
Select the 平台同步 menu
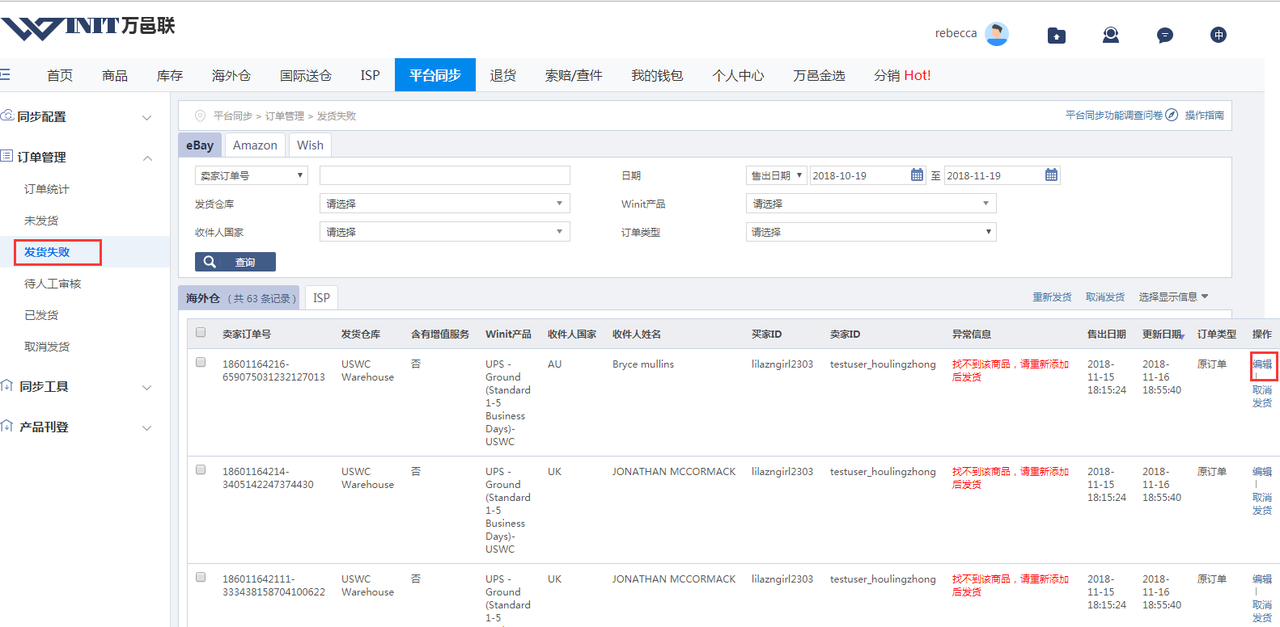click(x=435, y=75)
